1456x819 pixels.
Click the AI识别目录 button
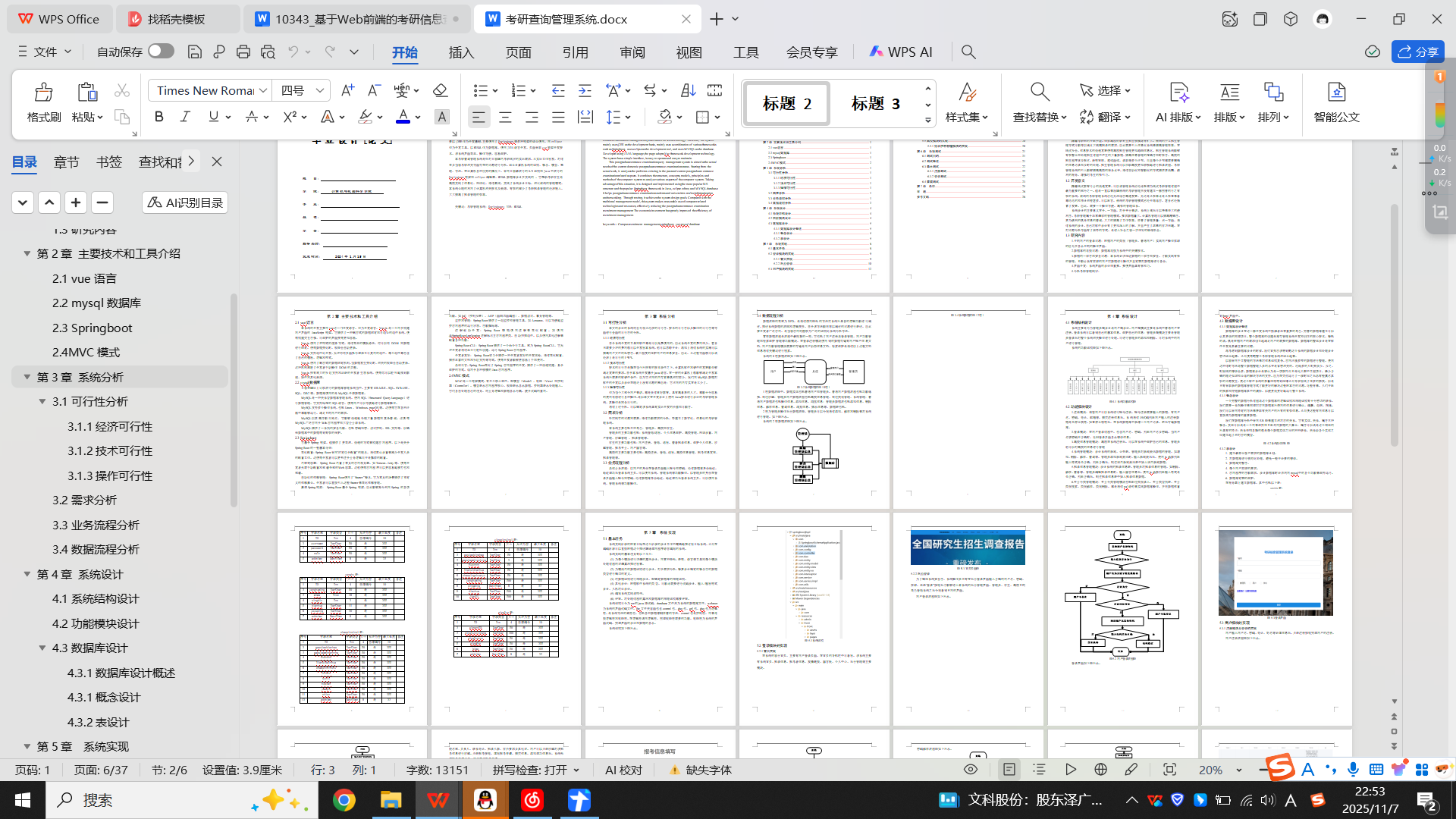(185, 202)
